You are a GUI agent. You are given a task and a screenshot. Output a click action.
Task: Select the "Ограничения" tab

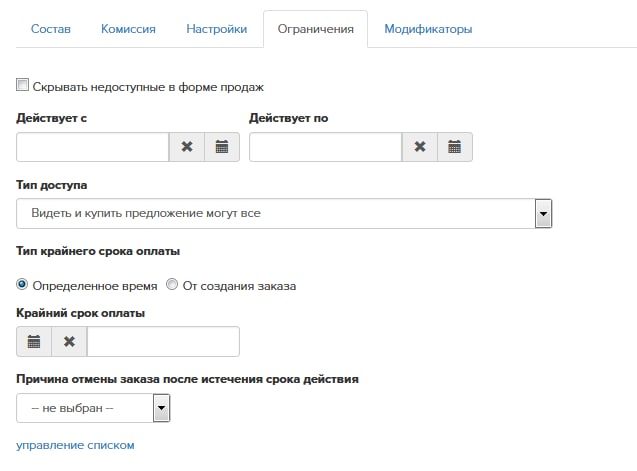pos(316,29)
